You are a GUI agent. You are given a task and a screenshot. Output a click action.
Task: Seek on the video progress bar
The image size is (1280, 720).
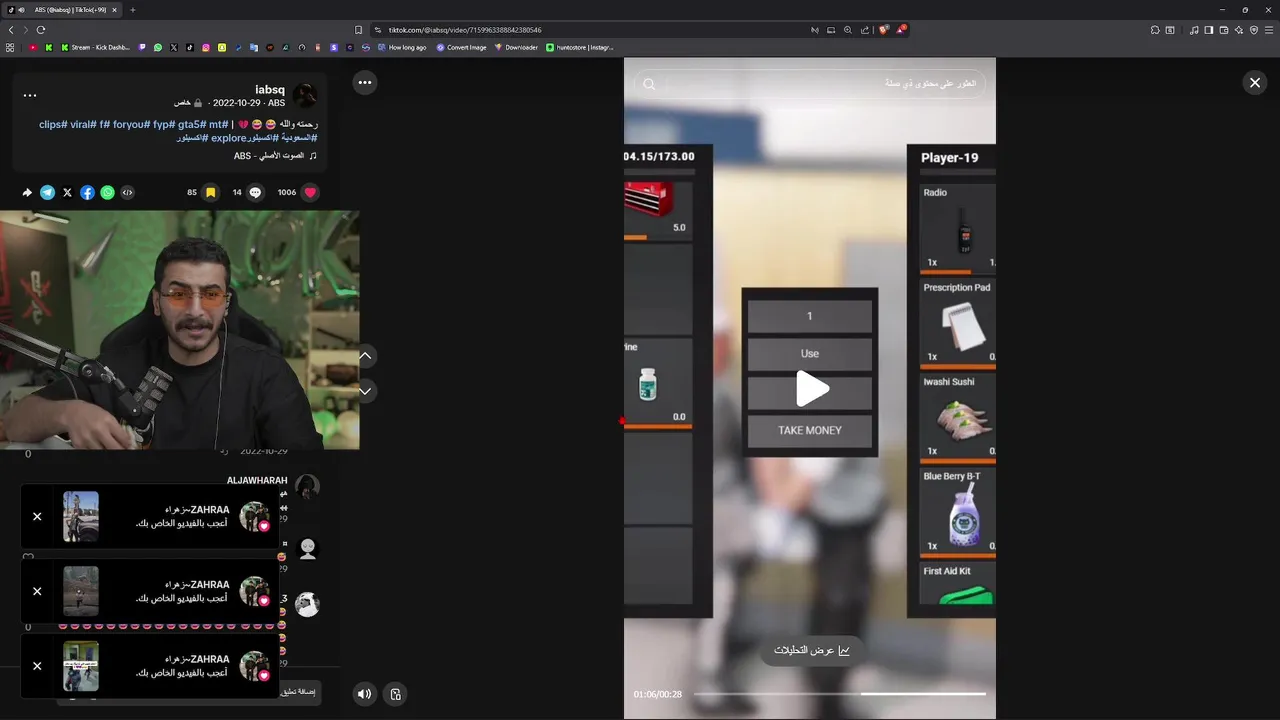840,694
